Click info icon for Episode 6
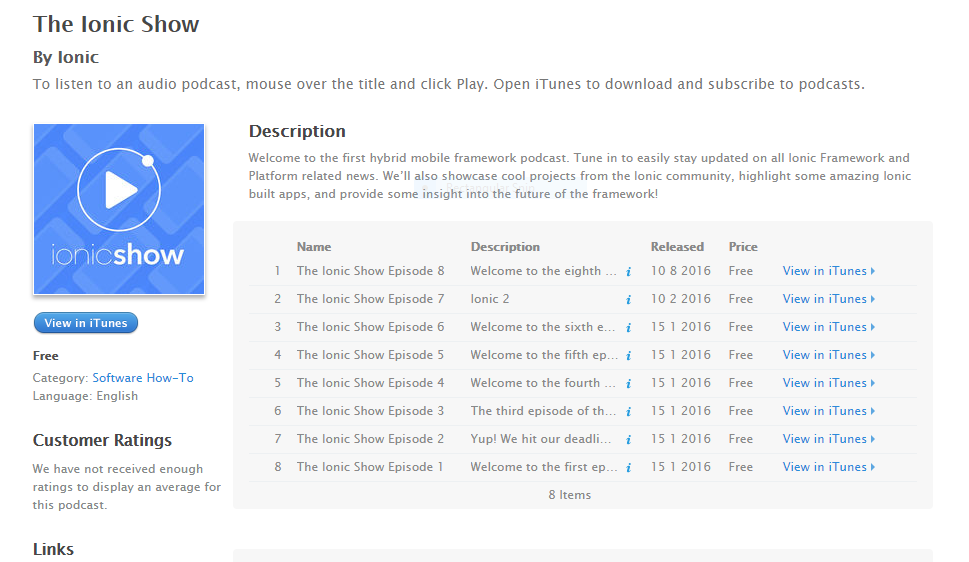The width and height of the screenshot is (969, 562). pos(628,327)
